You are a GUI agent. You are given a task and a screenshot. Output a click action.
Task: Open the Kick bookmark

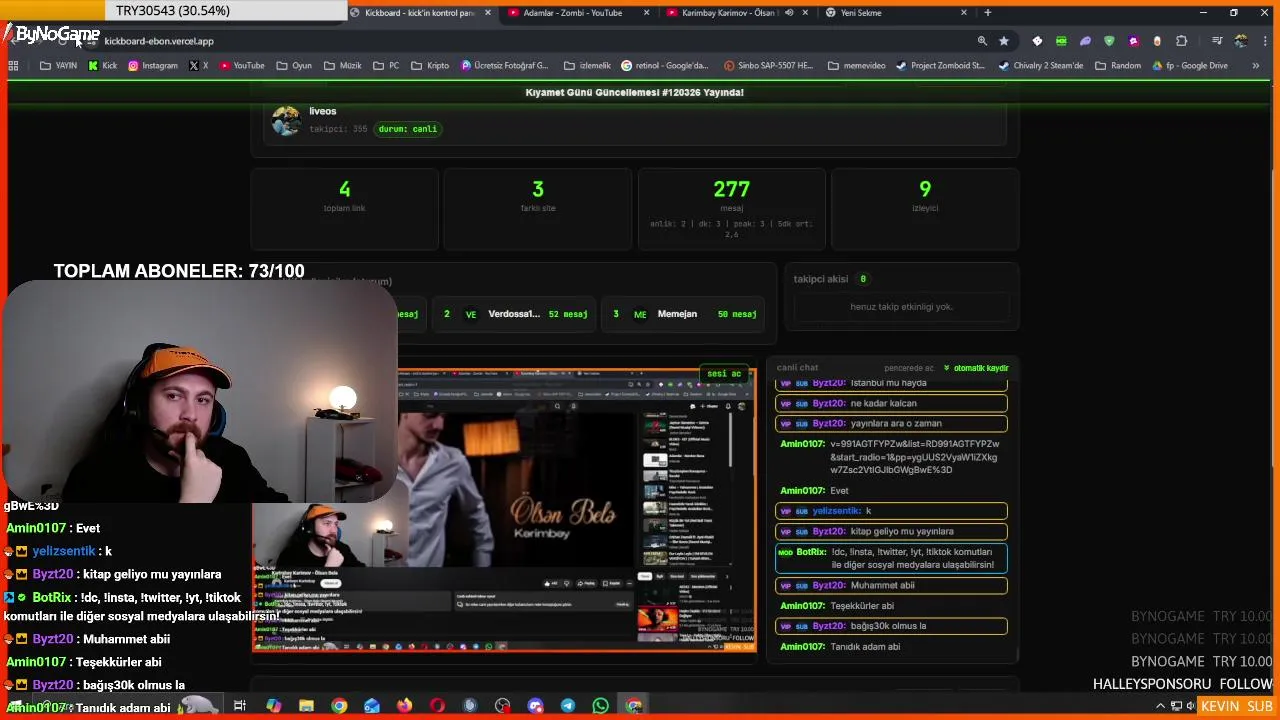point(103,66)
